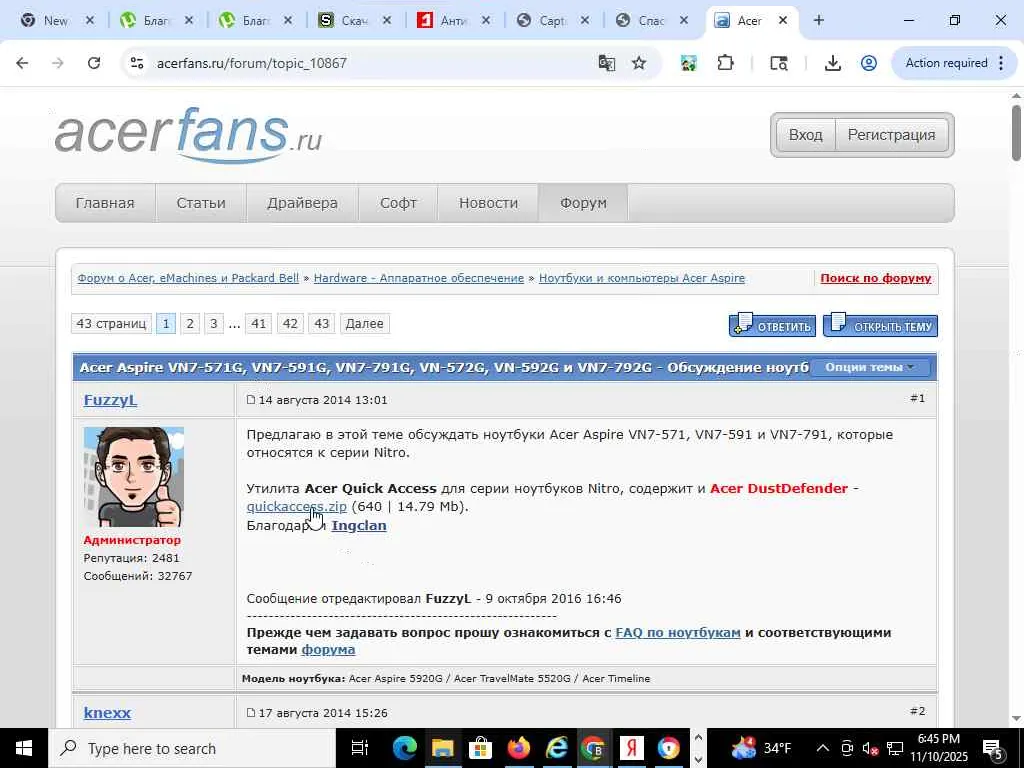Open knexx username link
Screen dimensions: 1024x768
point(107,713)
